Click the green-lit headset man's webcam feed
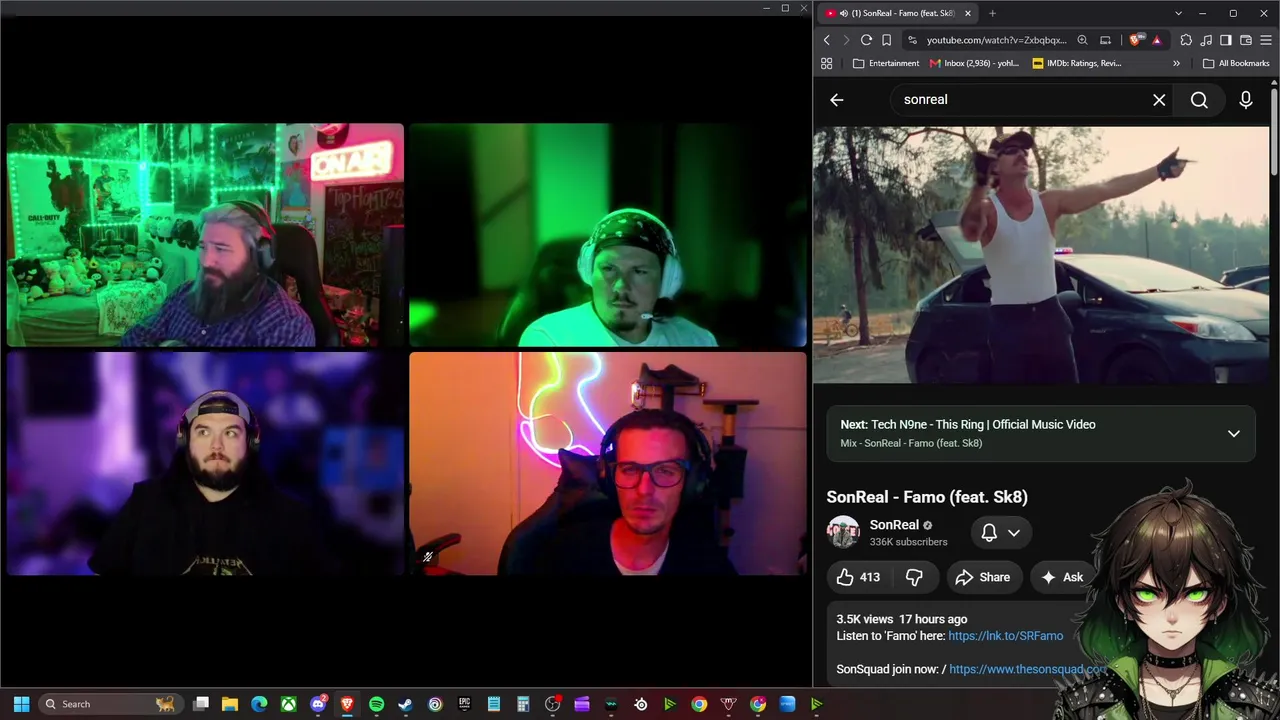The height and width of the screenshot is (720, 1280). pyautogui.click(x=607, y=235)
